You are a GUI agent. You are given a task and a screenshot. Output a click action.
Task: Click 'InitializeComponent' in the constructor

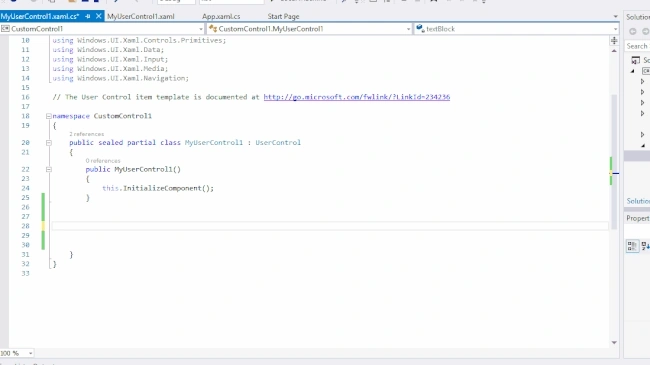pos(162,188)
